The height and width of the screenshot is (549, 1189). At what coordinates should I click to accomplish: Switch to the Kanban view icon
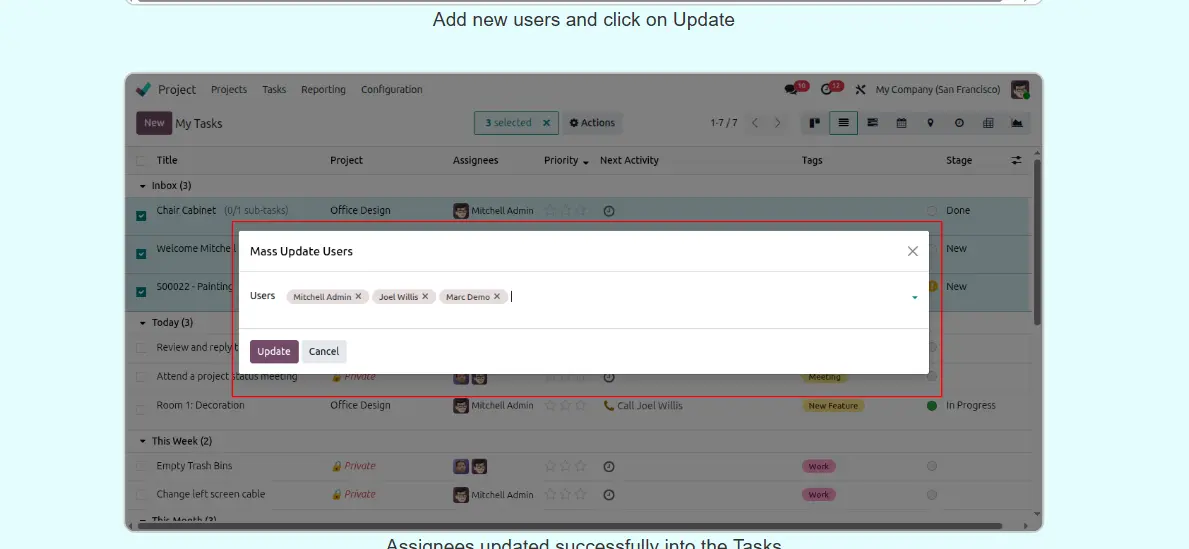(x=815, y=123)
